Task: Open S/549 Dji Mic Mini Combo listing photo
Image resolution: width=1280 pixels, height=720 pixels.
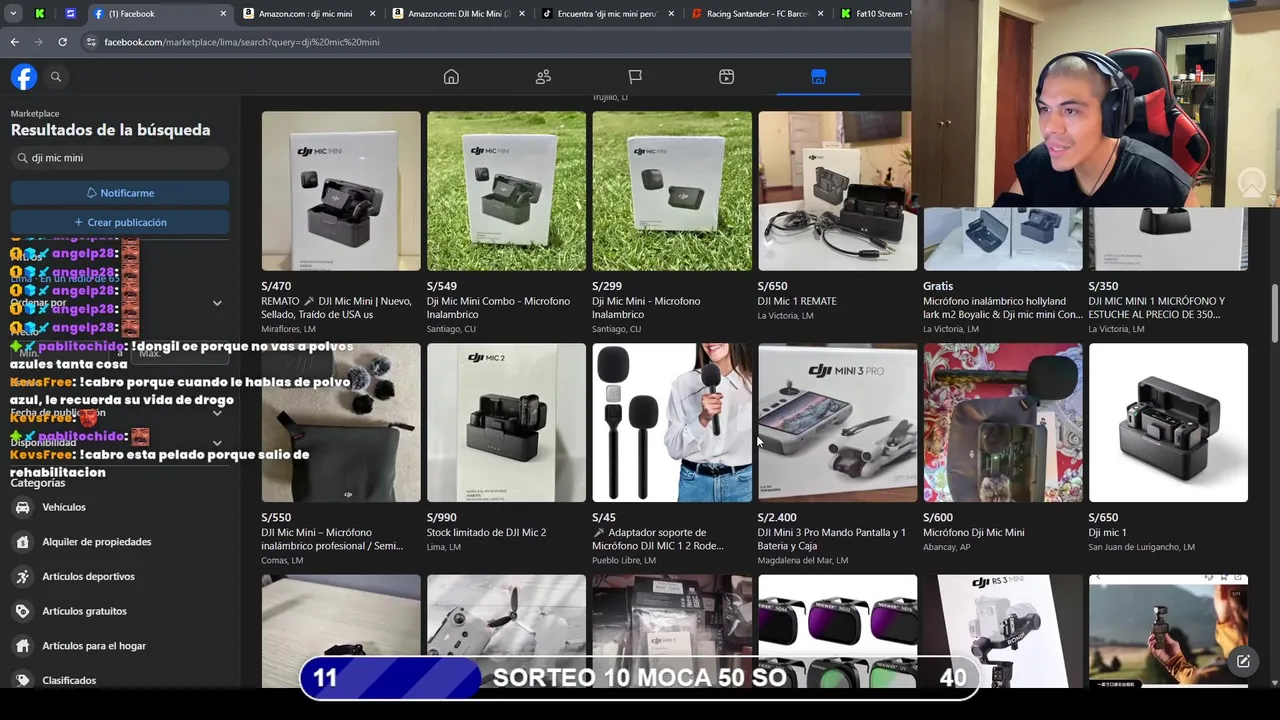Action: (x=506, y=191)
